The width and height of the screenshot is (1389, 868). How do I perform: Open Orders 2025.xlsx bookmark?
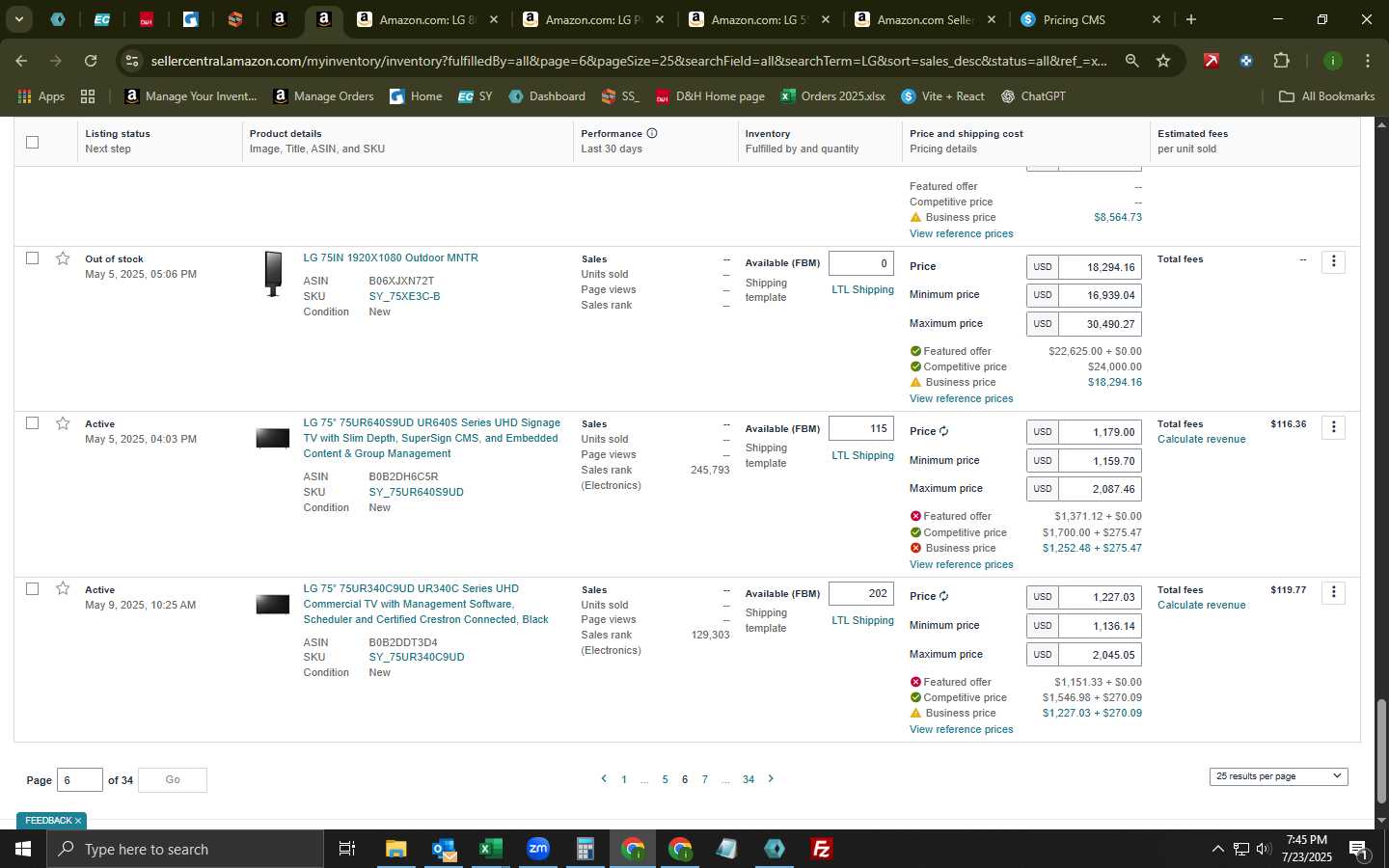[833, 96]
